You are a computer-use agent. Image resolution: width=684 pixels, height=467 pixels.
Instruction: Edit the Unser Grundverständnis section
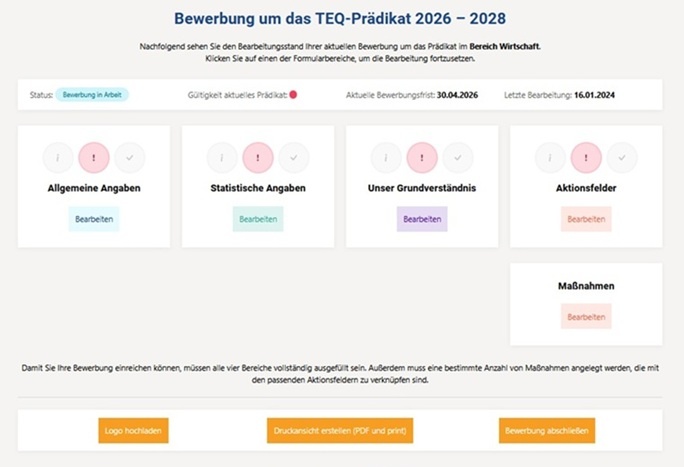point(422,218)
